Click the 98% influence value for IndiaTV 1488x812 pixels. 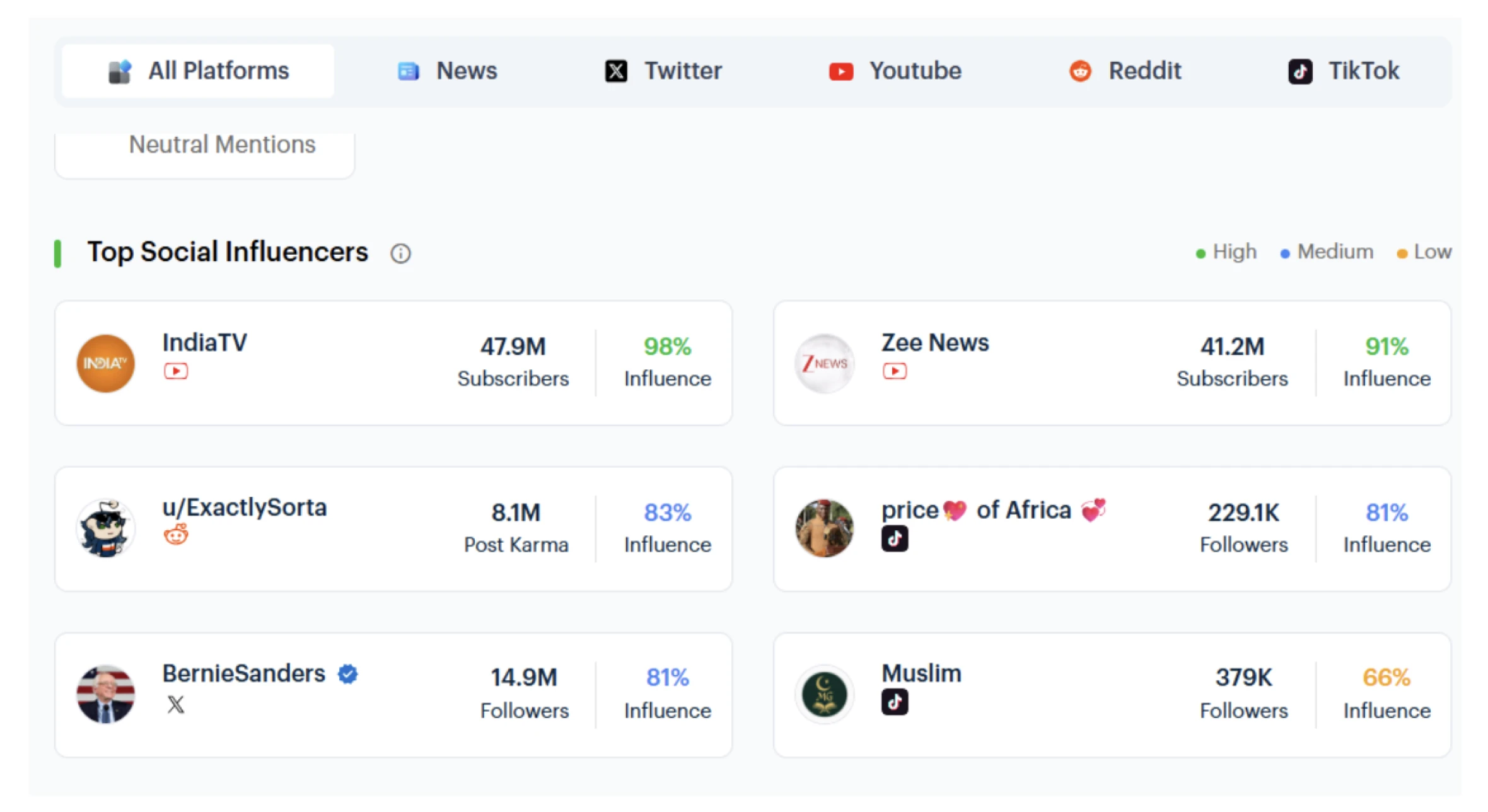tap(667, 347)
